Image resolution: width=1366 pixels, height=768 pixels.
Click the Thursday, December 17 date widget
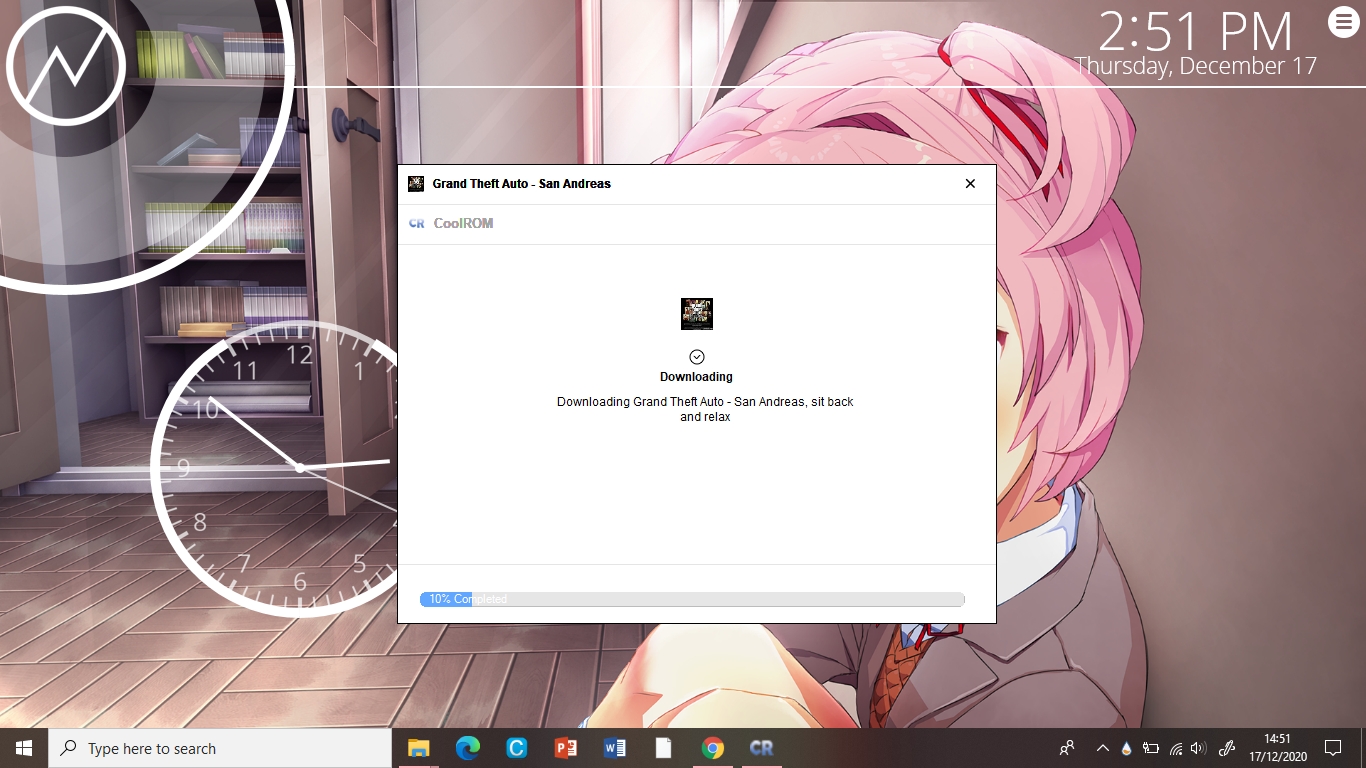pos(1196,67)
